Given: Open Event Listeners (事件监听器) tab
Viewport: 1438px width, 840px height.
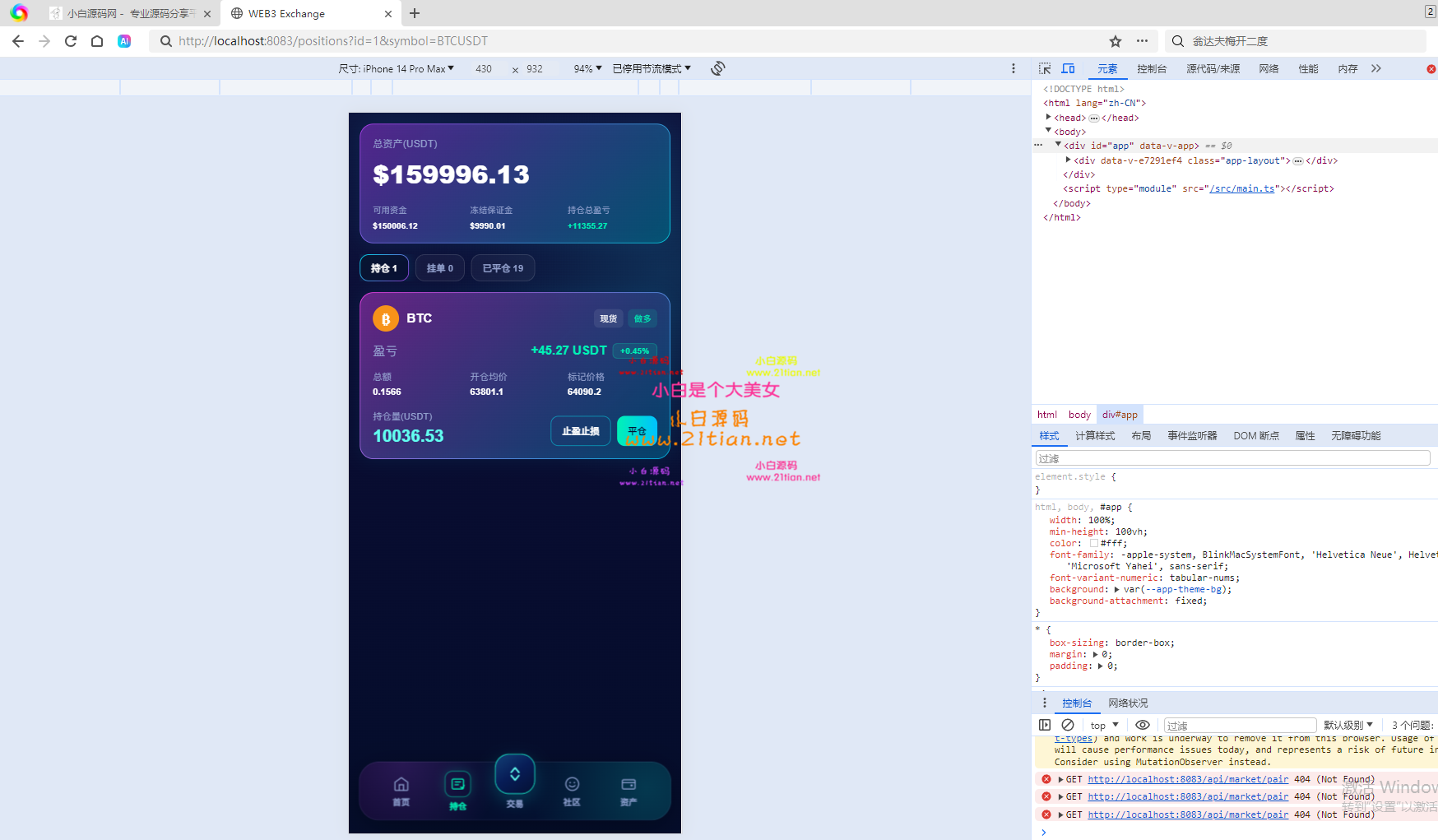Looking at the screenshot, I should pyautogui.click(x=1192, y=436).
